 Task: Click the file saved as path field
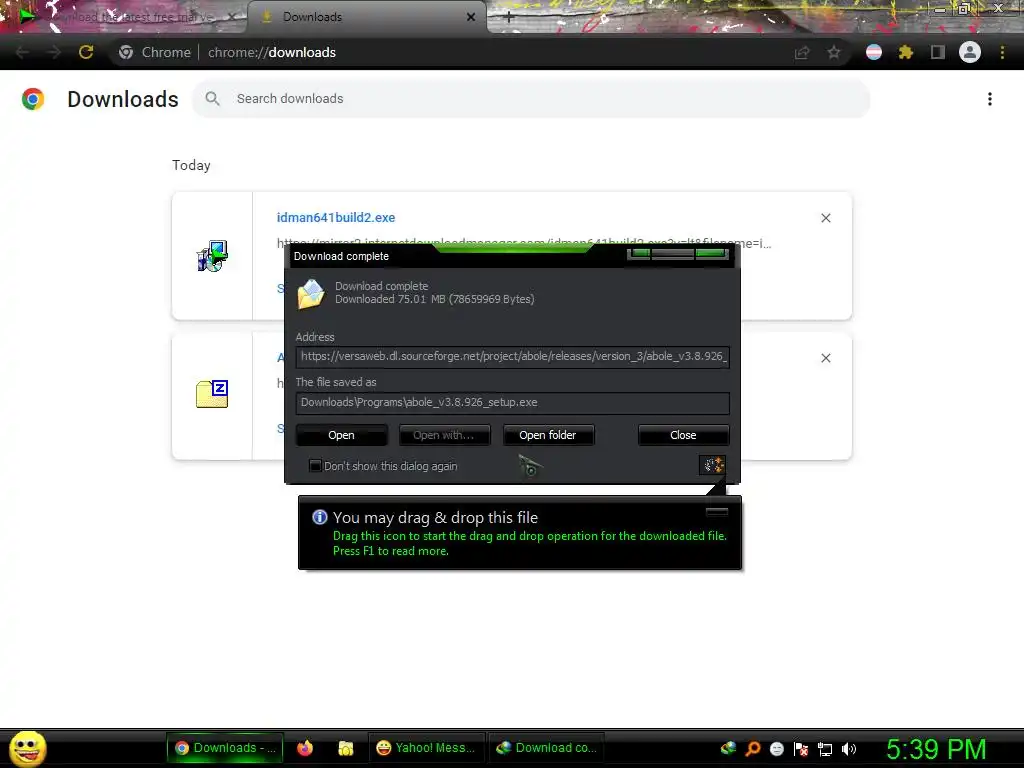tap(513, 402)
